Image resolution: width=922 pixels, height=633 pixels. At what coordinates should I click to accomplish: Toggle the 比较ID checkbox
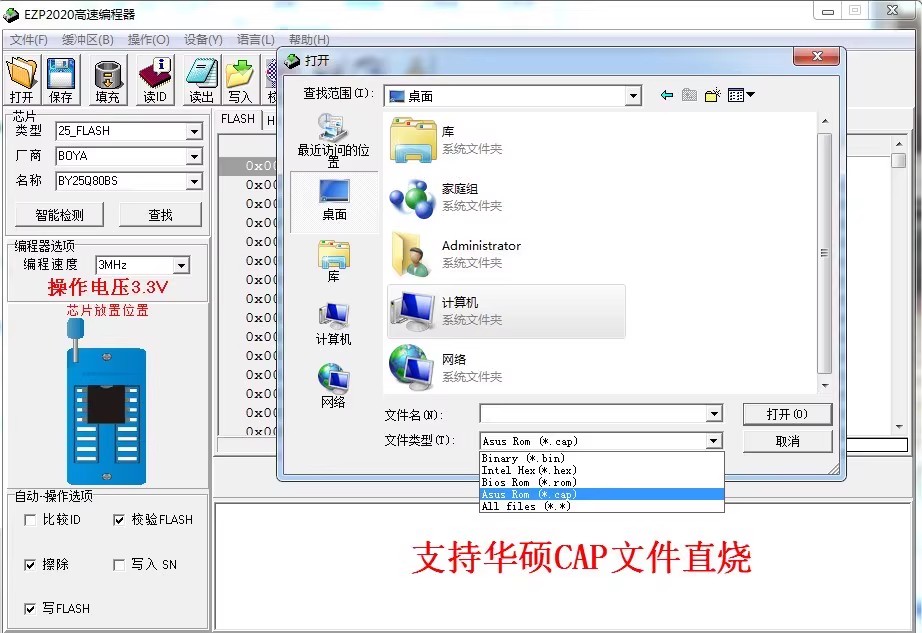[x=30, y=520]
